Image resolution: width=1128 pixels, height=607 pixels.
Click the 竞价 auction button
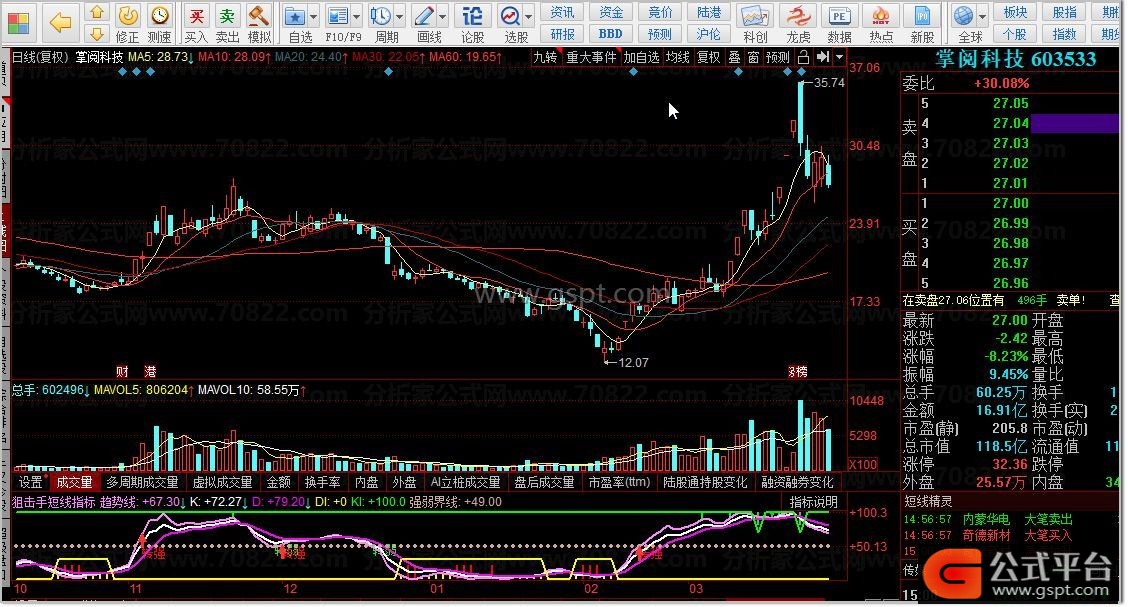(660, 12)
